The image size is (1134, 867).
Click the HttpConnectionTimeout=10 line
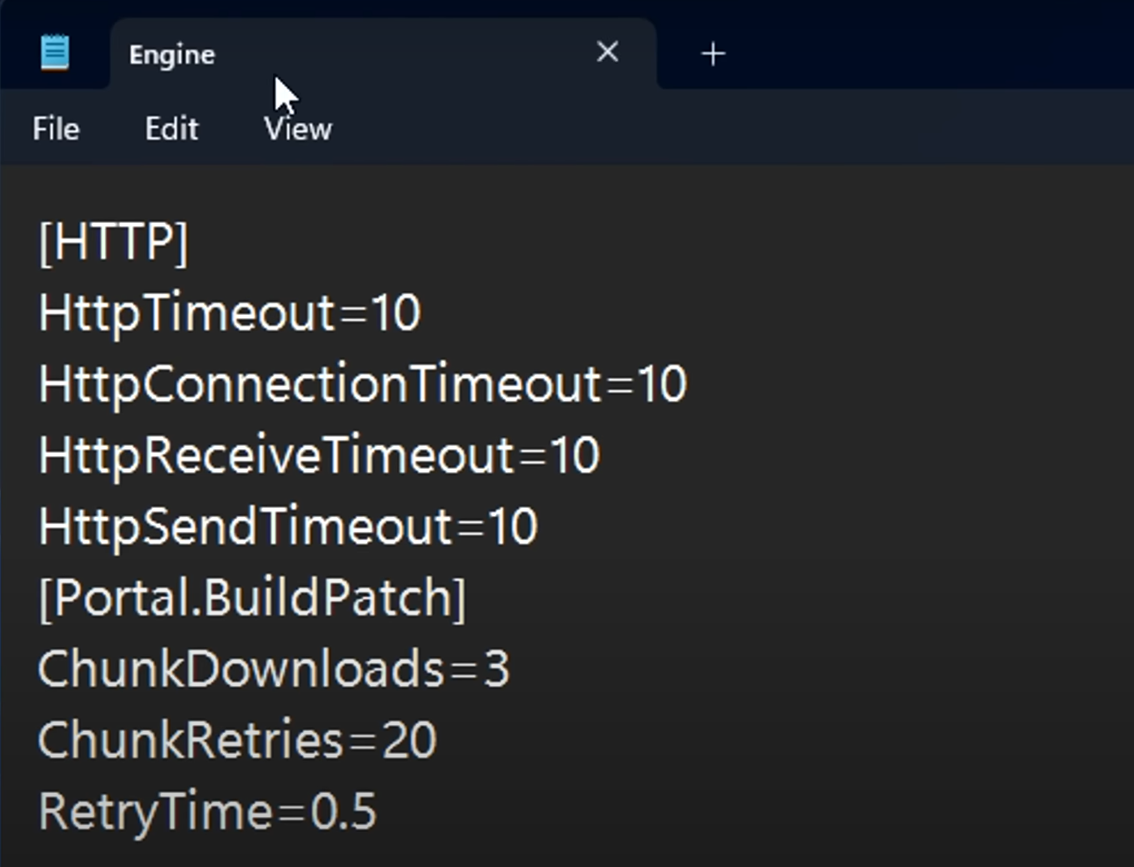(362, 385)
